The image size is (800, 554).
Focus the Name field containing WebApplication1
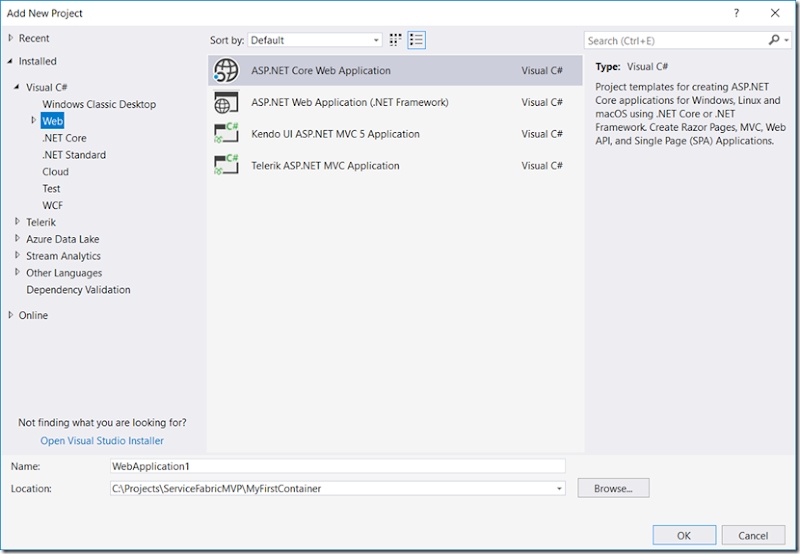pos(337,466)
